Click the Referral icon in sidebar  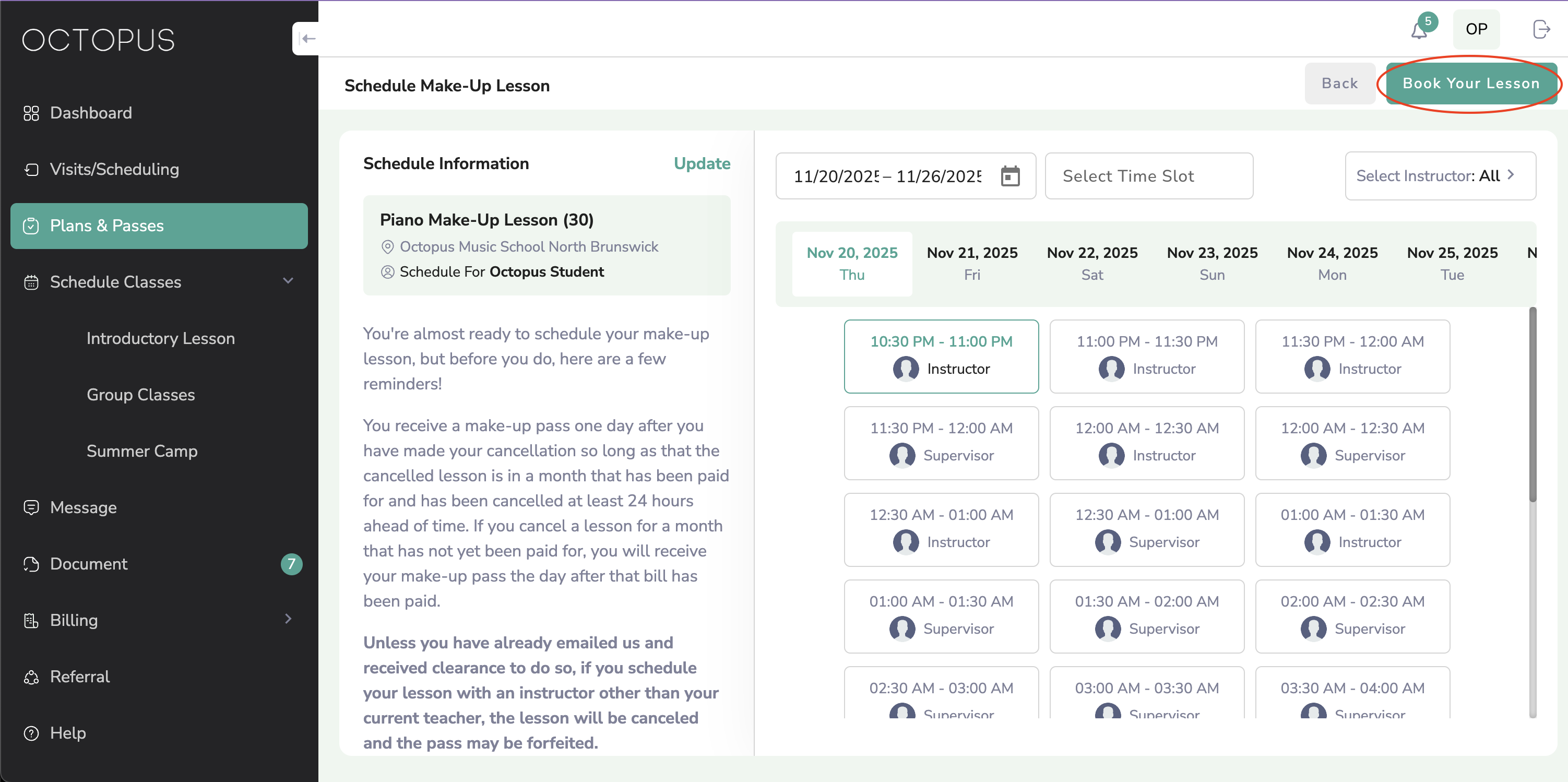[x=31, y=677]
